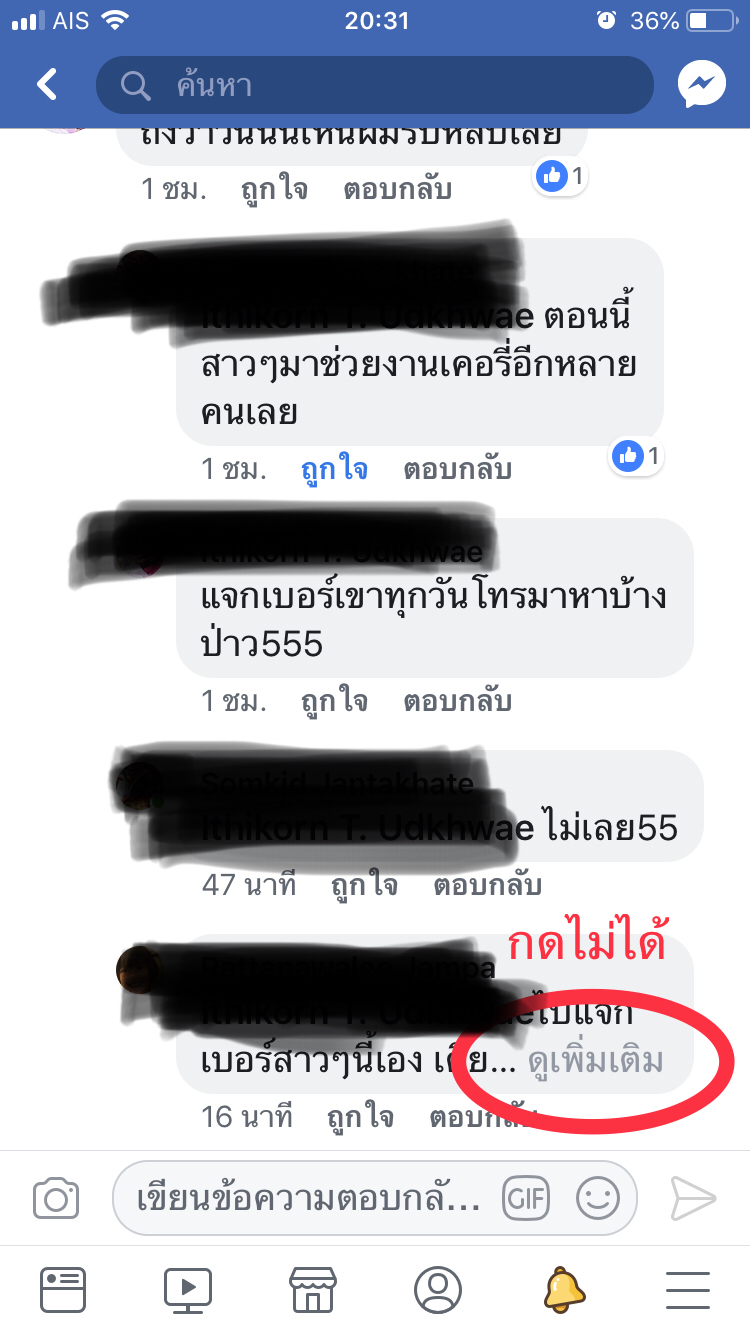The height and width of the screenshot is (1334, 750).
Task: Open the hamburger menu tab
Action: click(688, 1290)
